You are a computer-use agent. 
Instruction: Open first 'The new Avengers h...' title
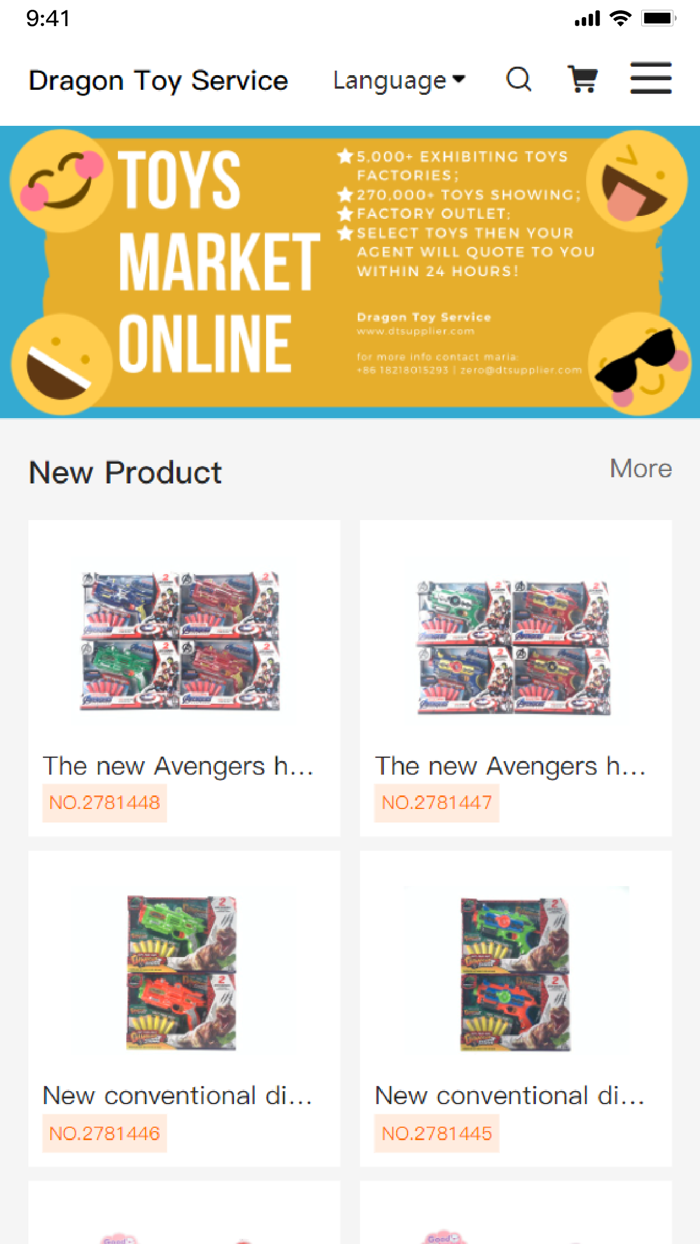(x=179, y=766)
